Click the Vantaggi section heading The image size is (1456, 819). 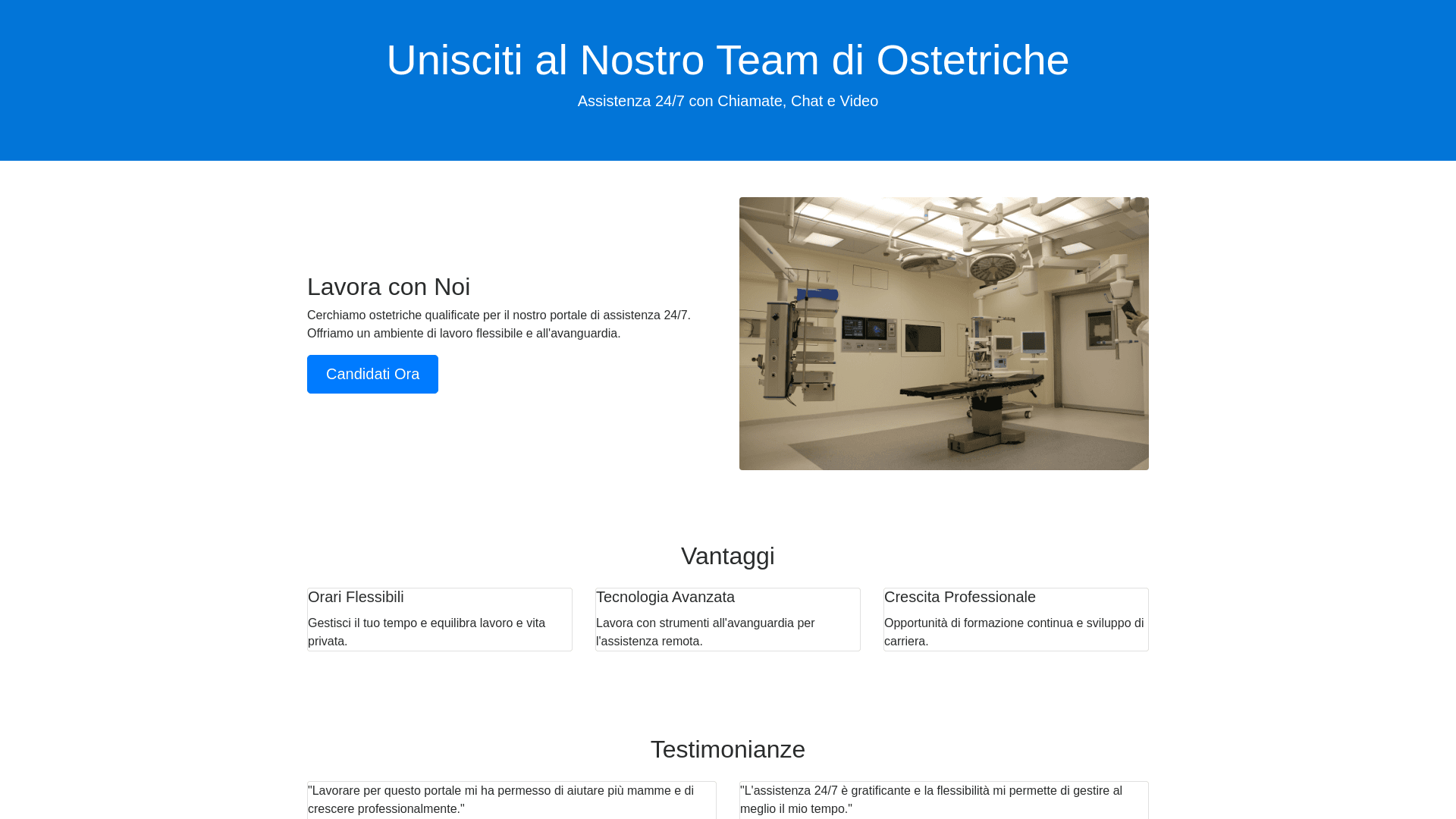point(727,556)
